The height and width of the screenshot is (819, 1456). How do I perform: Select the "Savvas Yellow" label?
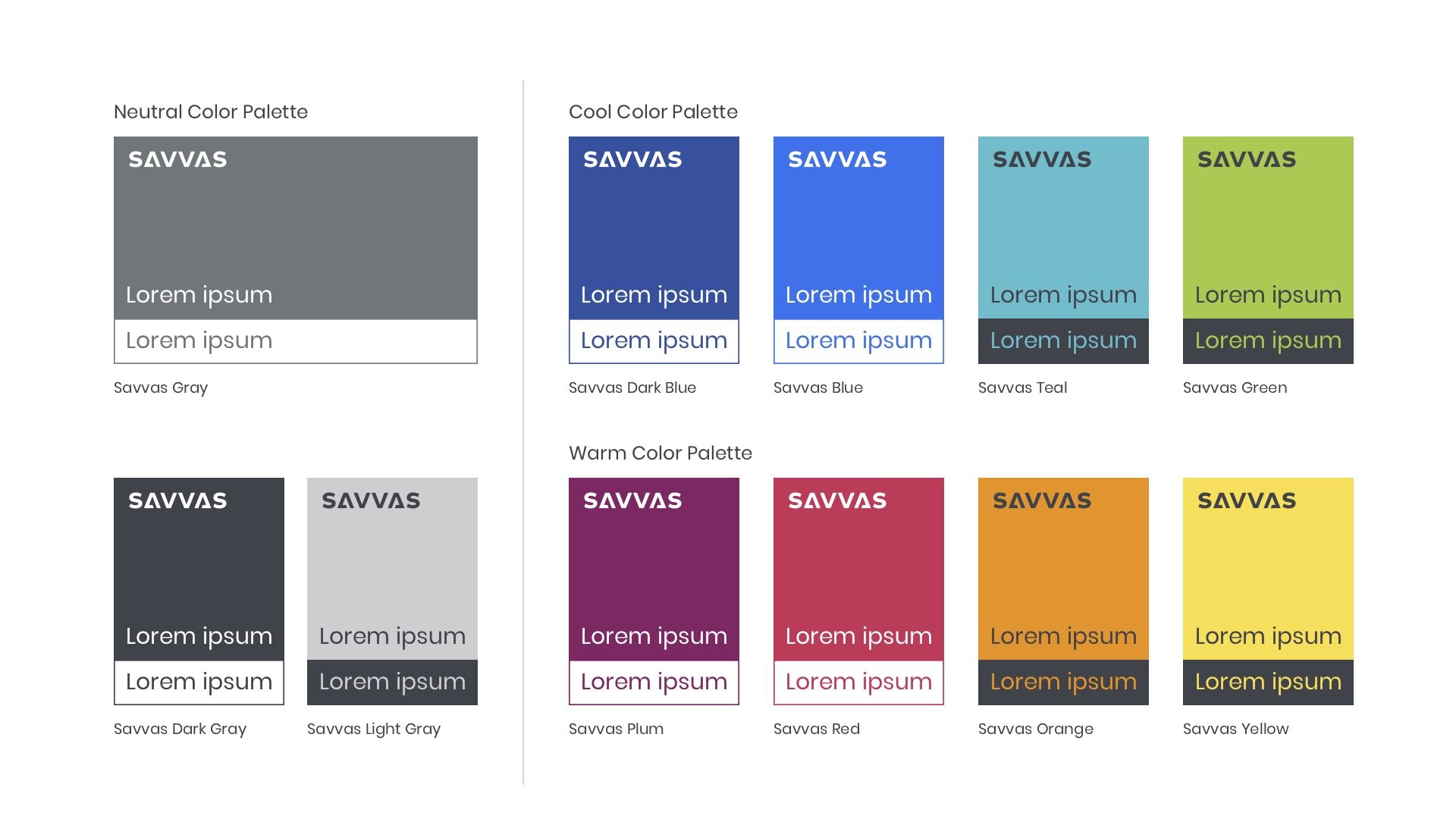point(1235,729)
